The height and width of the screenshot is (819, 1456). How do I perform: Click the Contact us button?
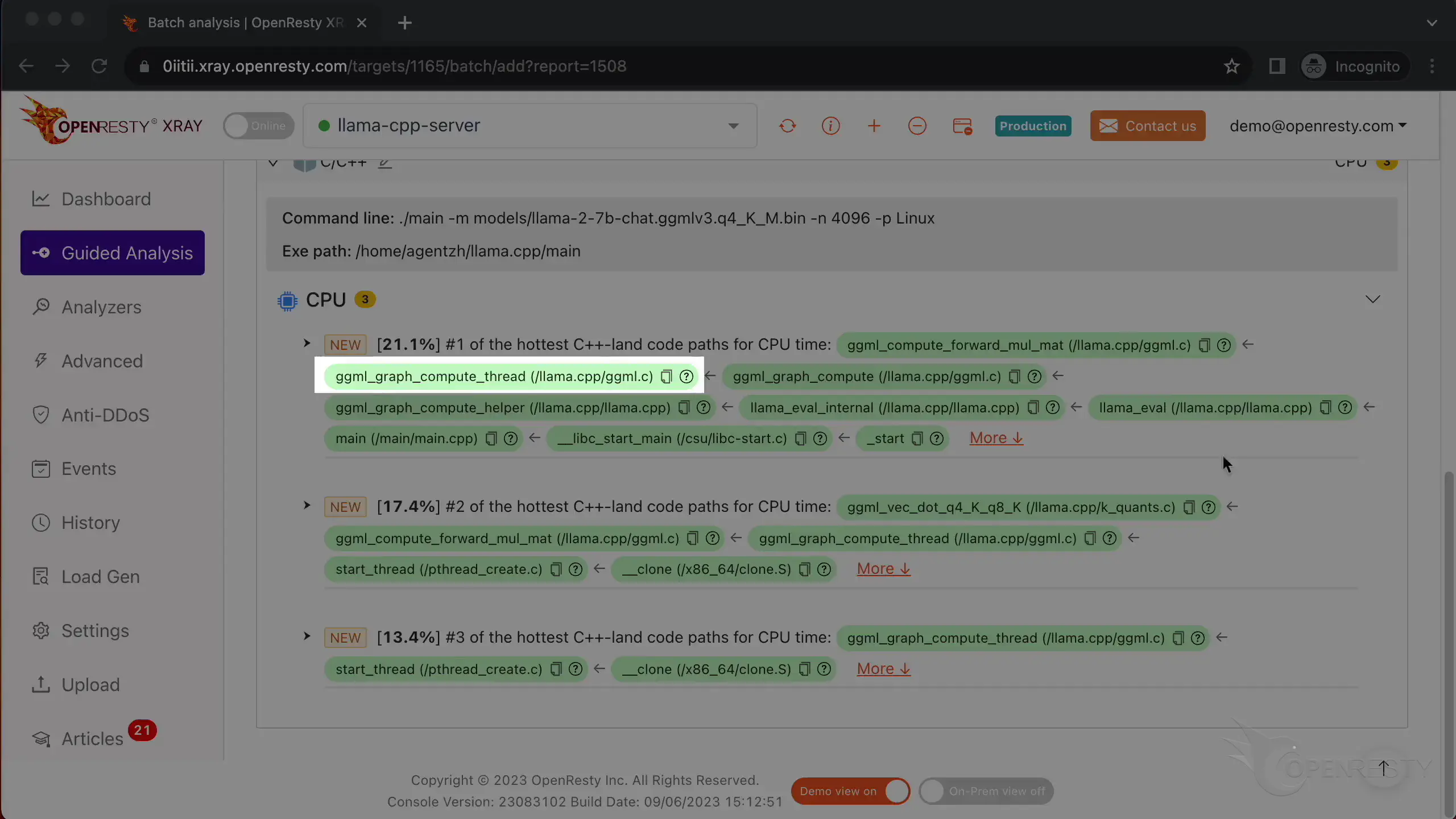click(x=1147, y=126)
